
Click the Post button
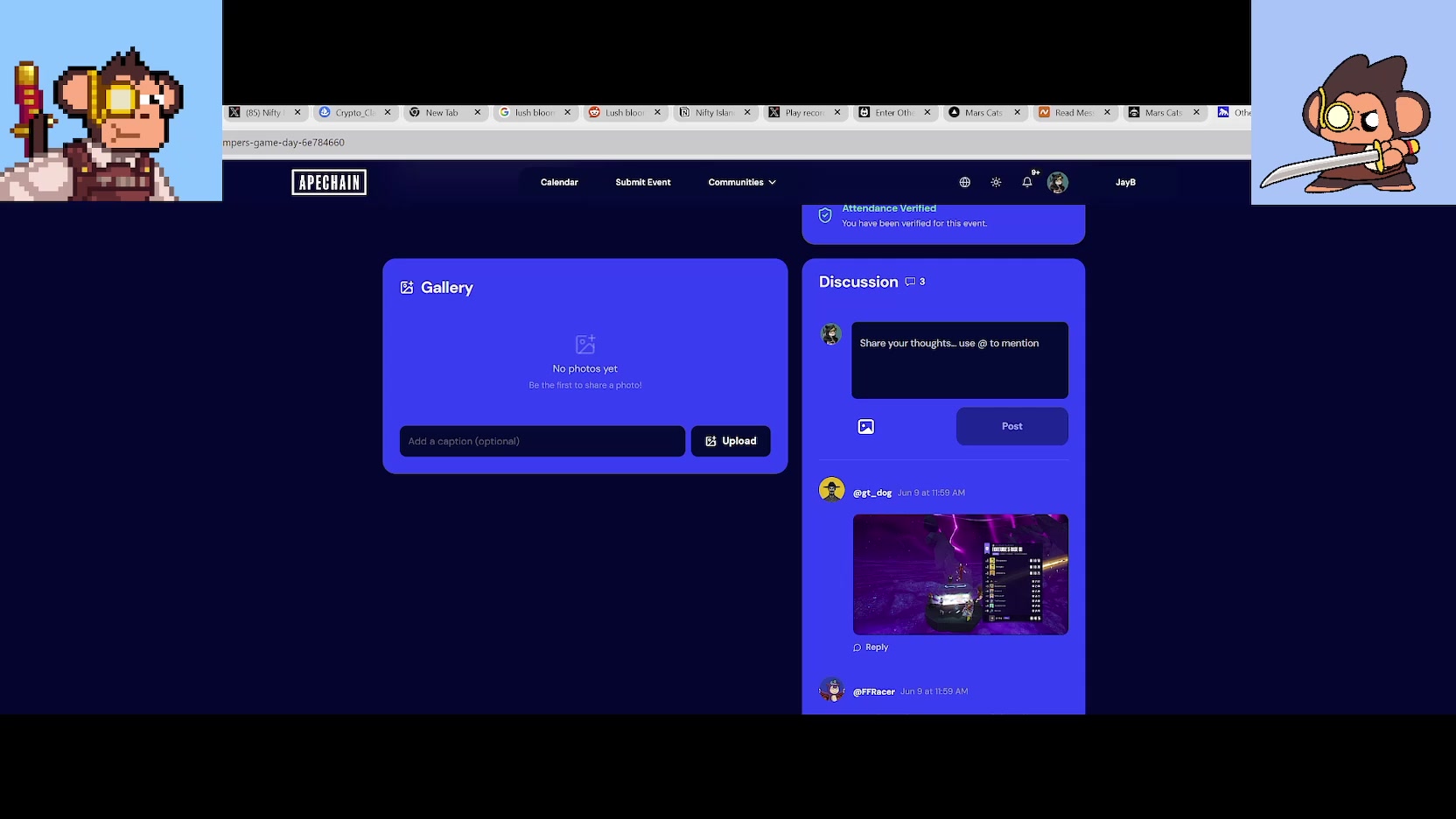(x=1012, y=426)
